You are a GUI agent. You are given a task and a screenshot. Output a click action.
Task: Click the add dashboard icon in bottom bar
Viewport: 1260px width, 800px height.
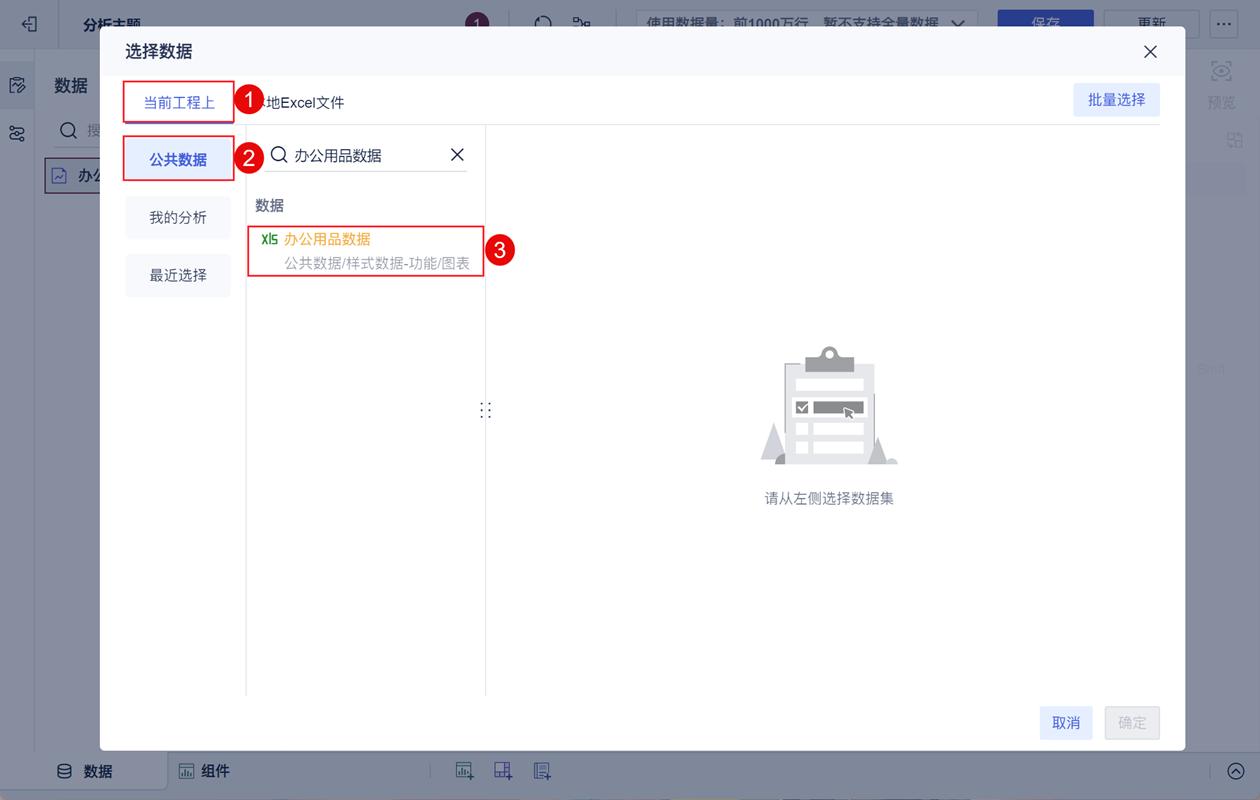[x=503, y=771]
